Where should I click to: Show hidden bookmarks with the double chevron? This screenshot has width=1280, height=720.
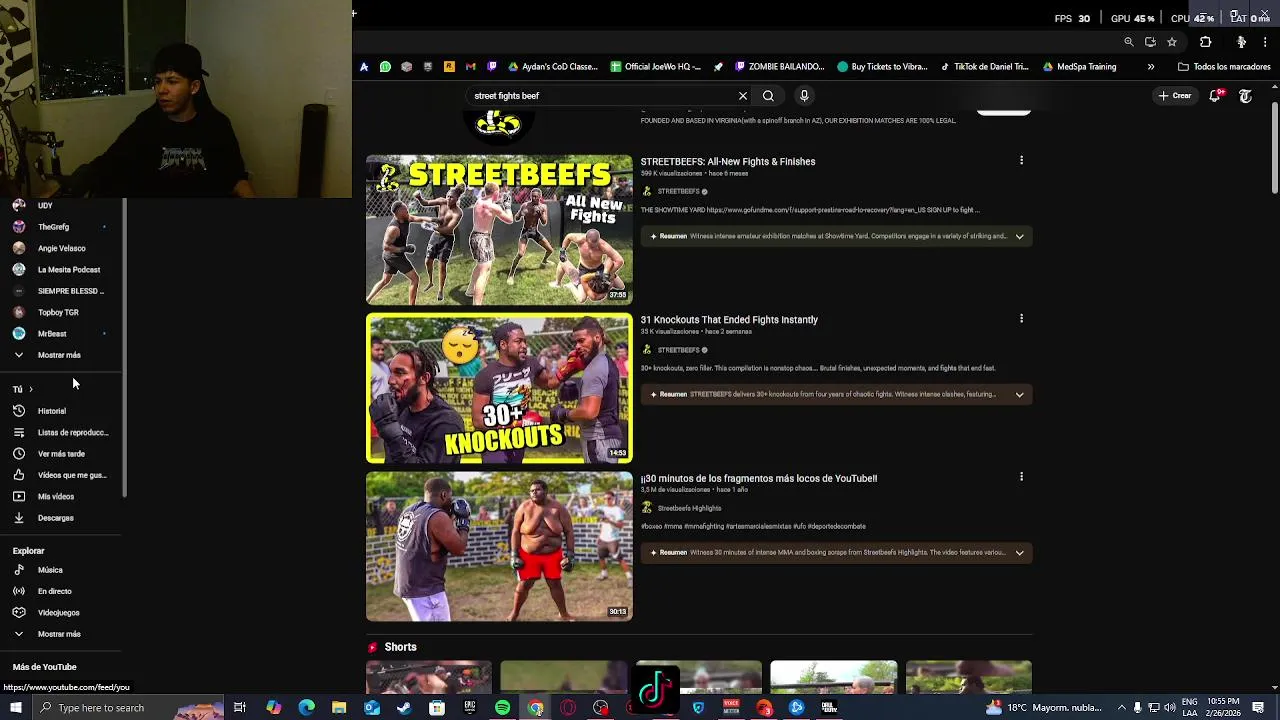pyautogui.click(x=1151, y=67)
